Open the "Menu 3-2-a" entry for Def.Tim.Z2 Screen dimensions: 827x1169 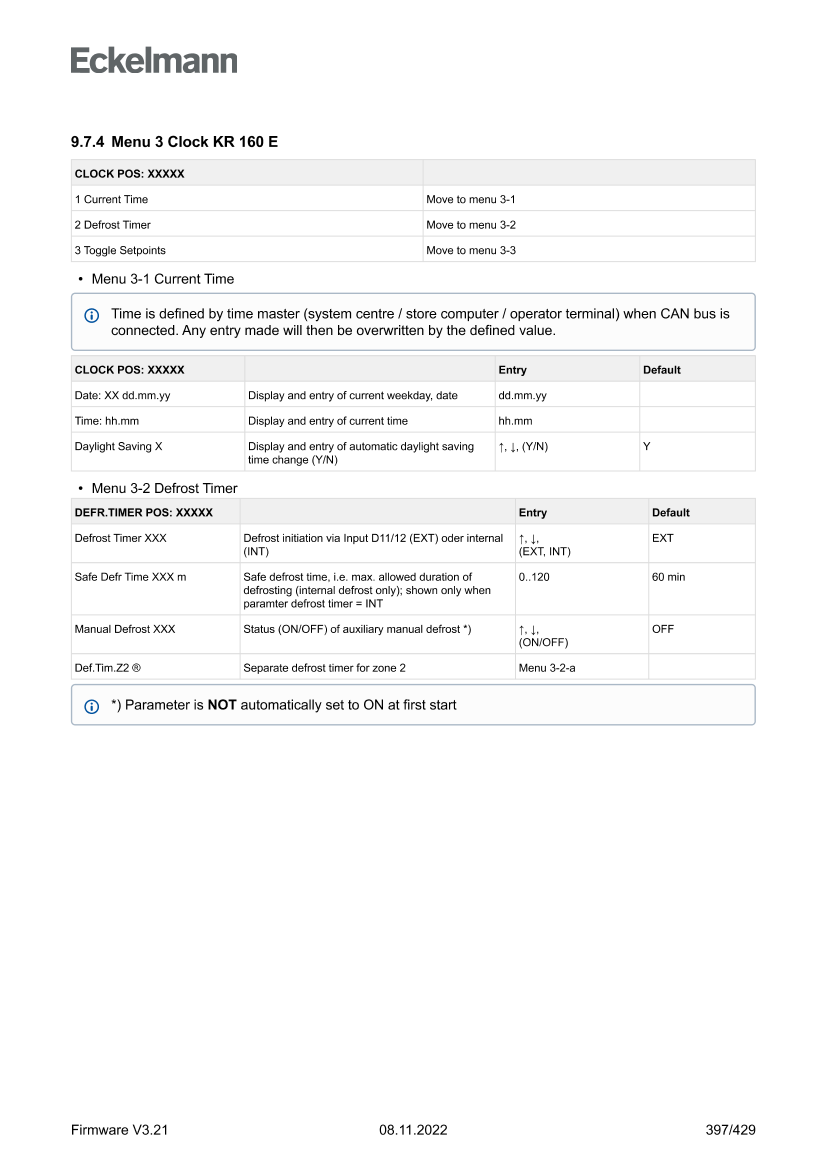click(546, 667)
